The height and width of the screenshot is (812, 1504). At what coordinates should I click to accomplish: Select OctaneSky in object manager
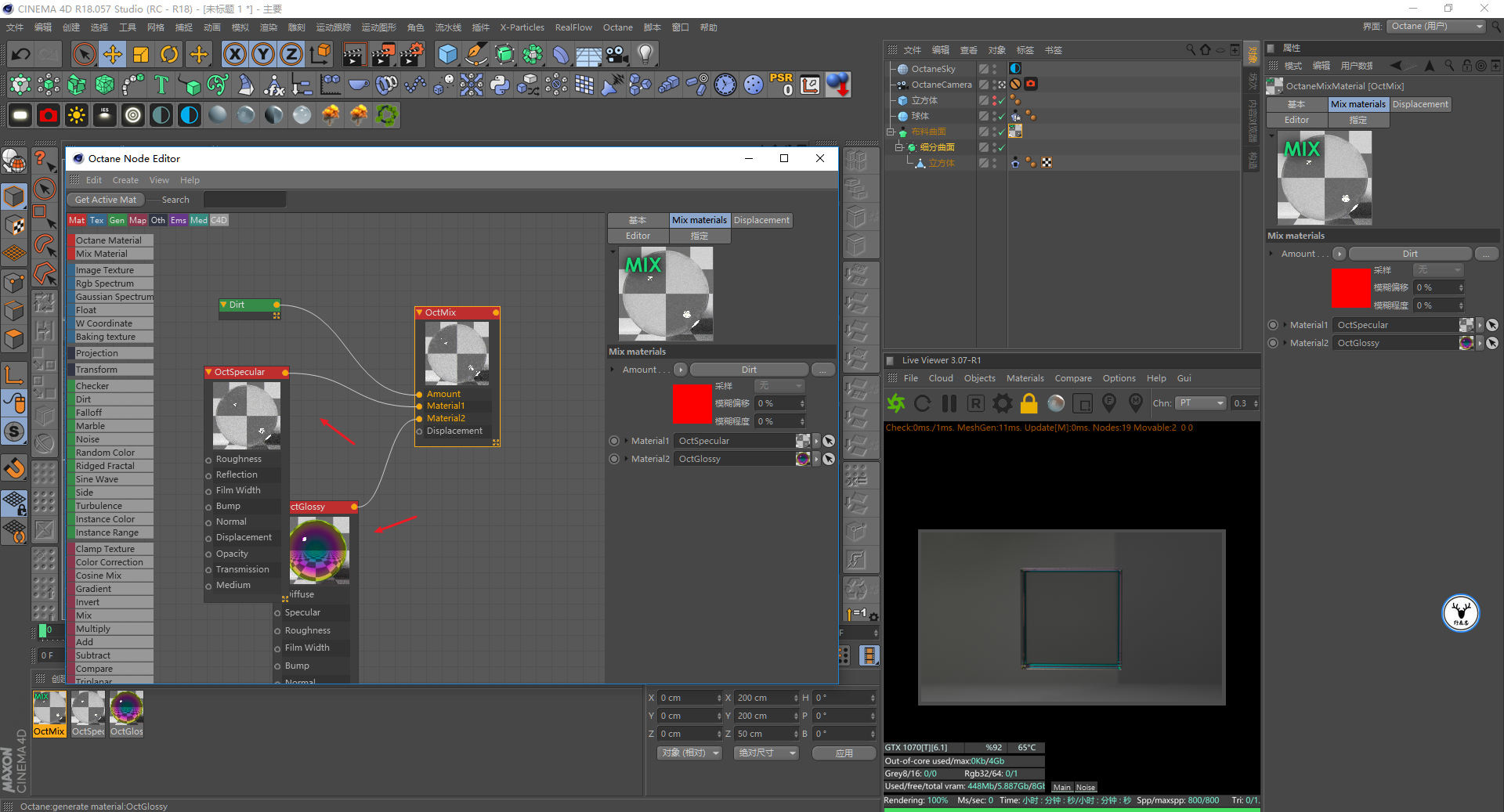click(933, 69)
